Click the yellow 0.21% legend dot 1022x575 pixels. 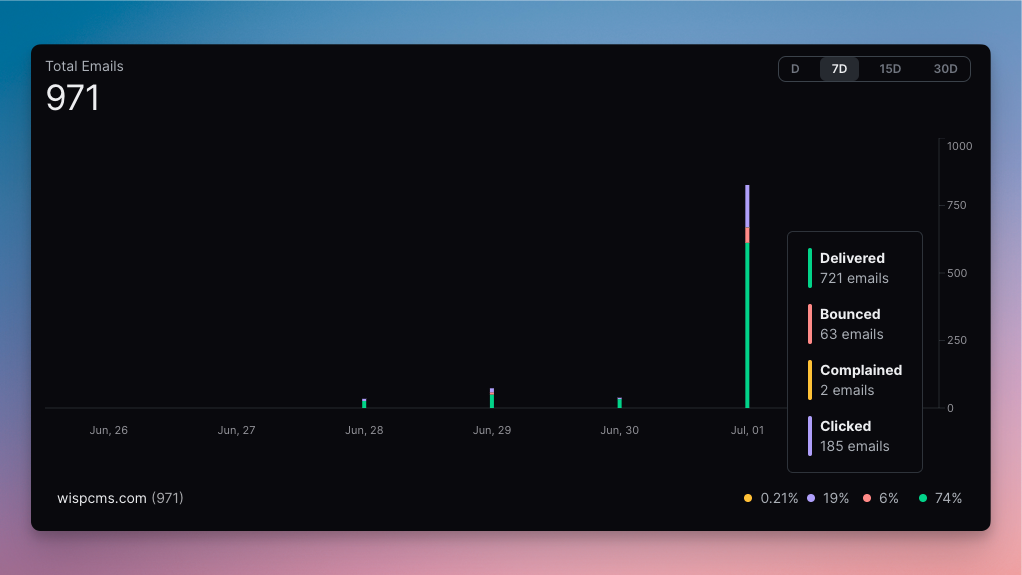point(748,498)
